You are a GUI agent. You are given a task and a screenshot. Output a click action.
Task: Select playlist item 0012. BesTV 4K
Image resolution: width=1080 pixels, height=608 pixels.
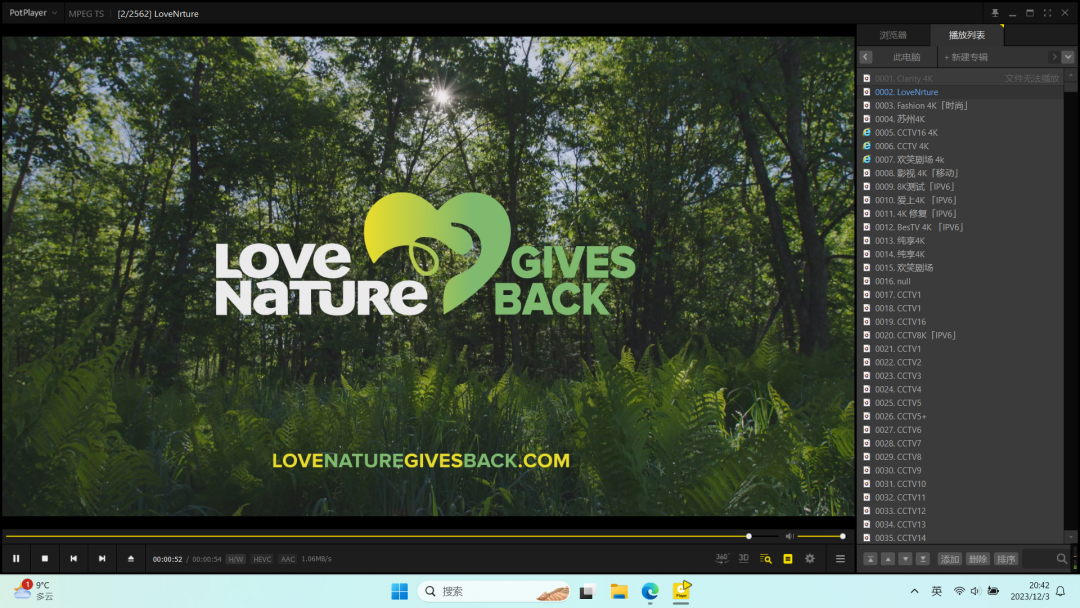click(x=962, y=227)
